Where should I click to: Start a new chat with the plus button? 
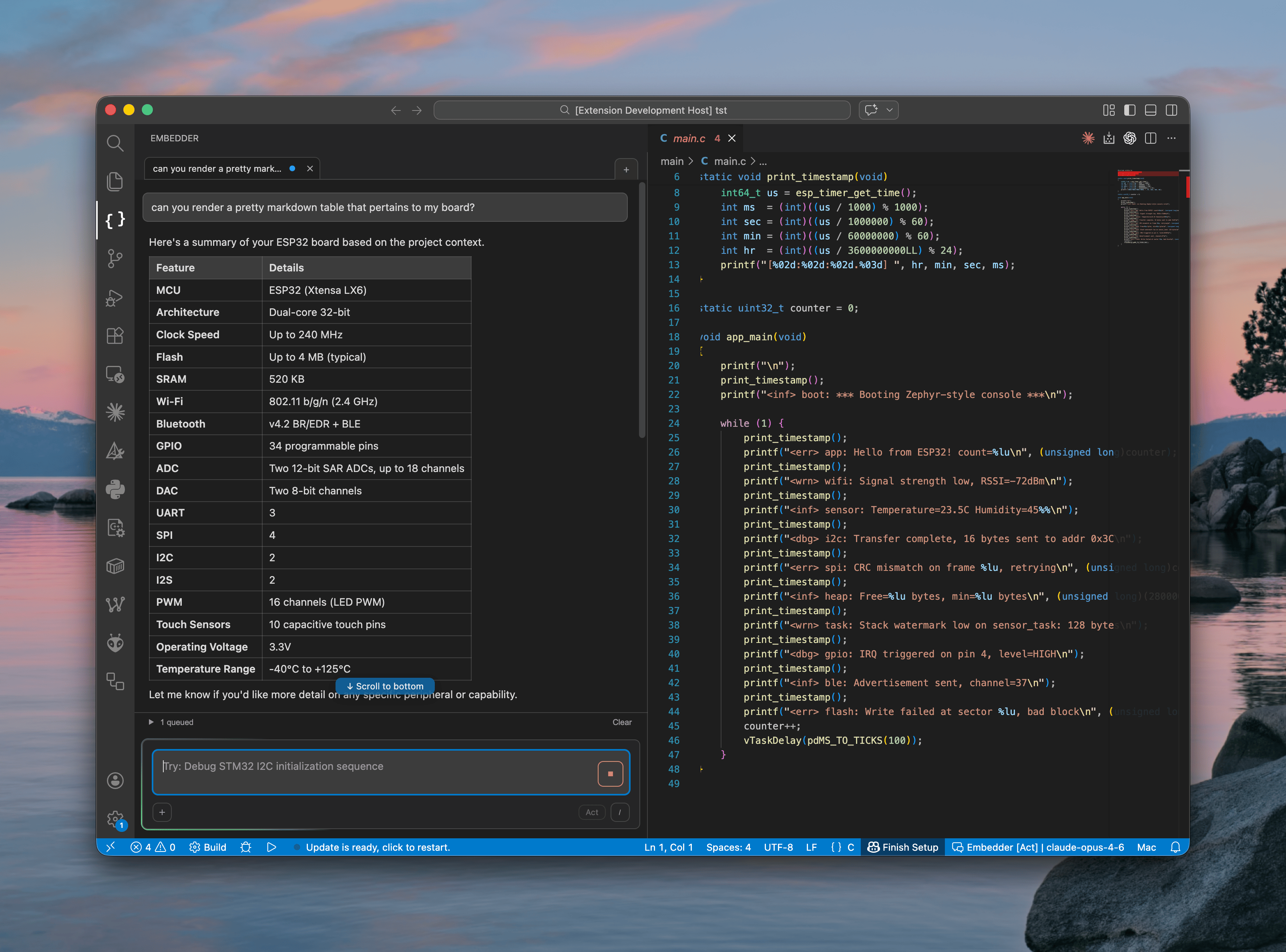point(626,169)
